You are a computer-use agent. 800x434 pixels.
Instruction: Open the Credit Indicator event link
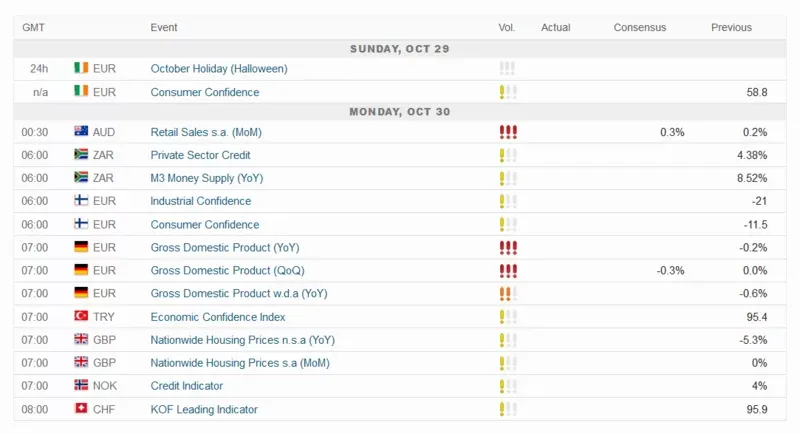point(186,386)
